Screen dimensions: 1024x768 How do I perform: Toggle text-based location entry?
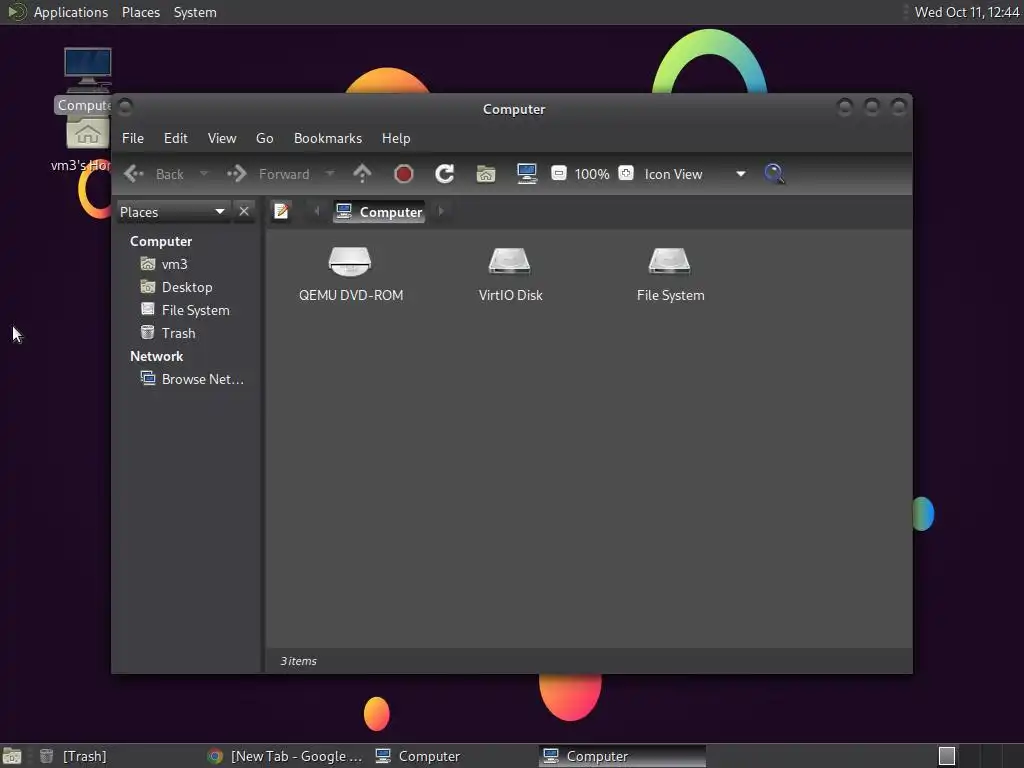281,212
